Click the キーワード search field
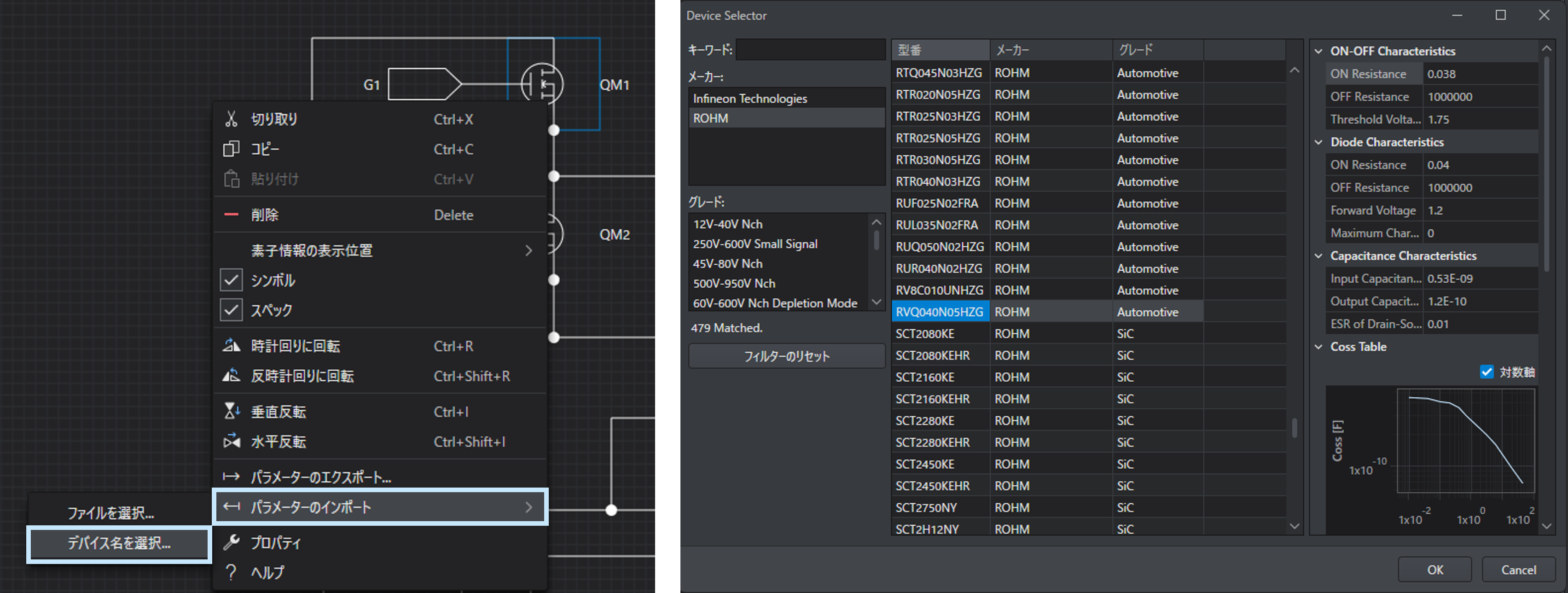 (x=811, y=50)
